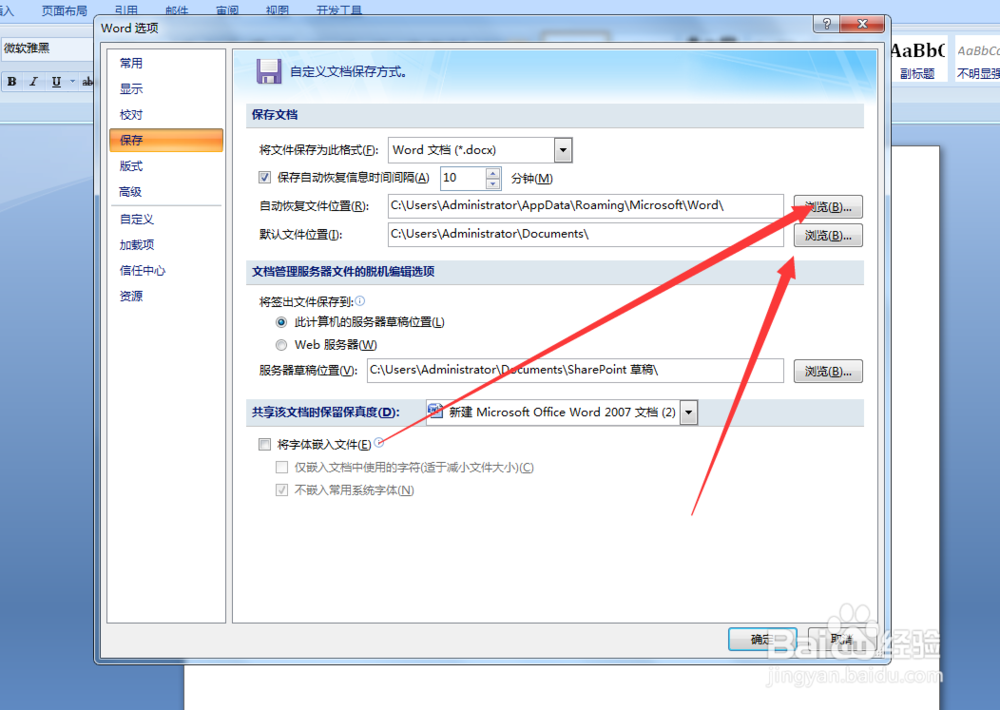Screen dimensions: 1000x710
Task: Choose the 不明显强调 style in gallery
Action: (978, 59)
